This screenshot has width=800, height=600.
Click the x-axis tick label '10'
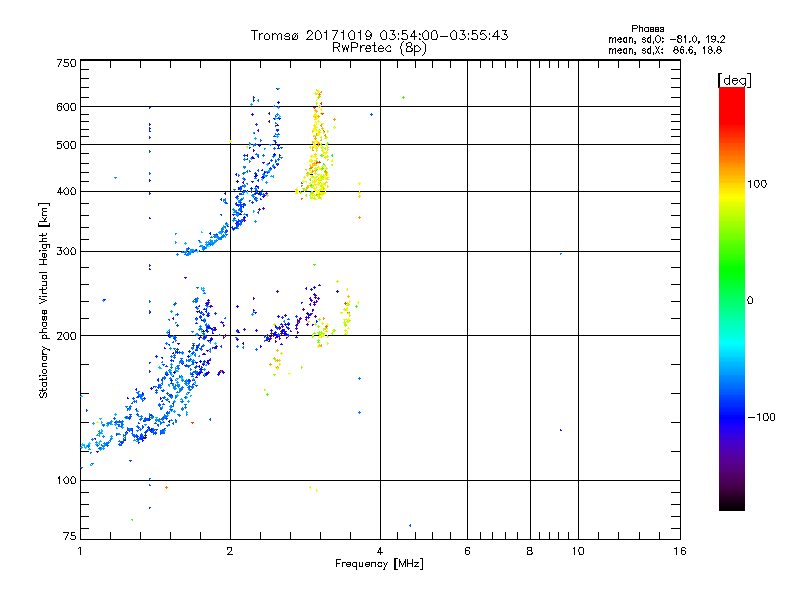click(578, 551)
